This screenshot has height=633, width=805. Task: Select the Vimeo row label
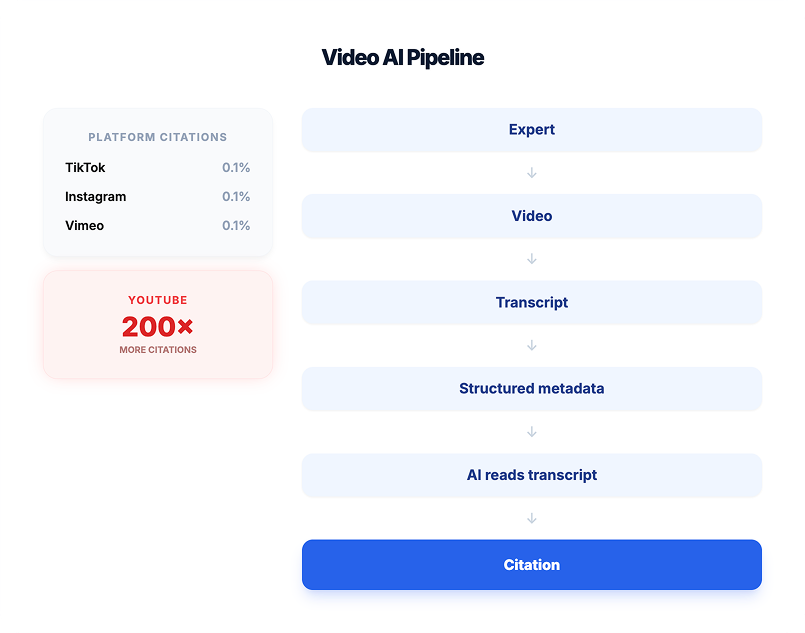tap(84, 225)
